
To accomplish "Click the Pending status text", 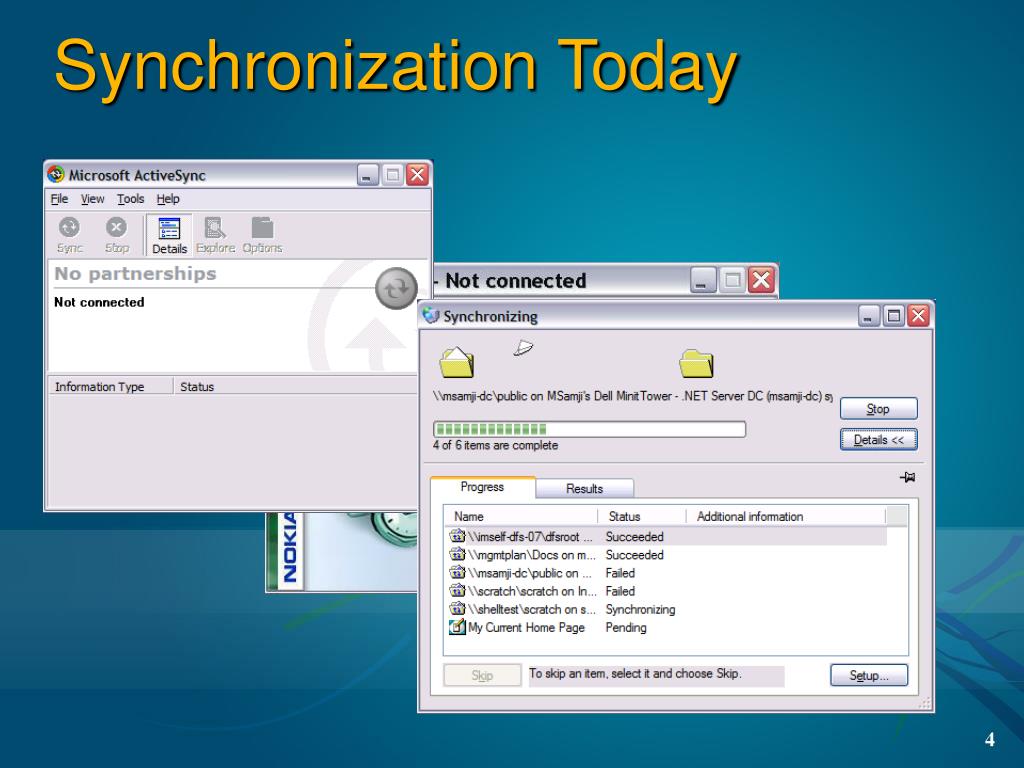I will click(x=626, y=628).
